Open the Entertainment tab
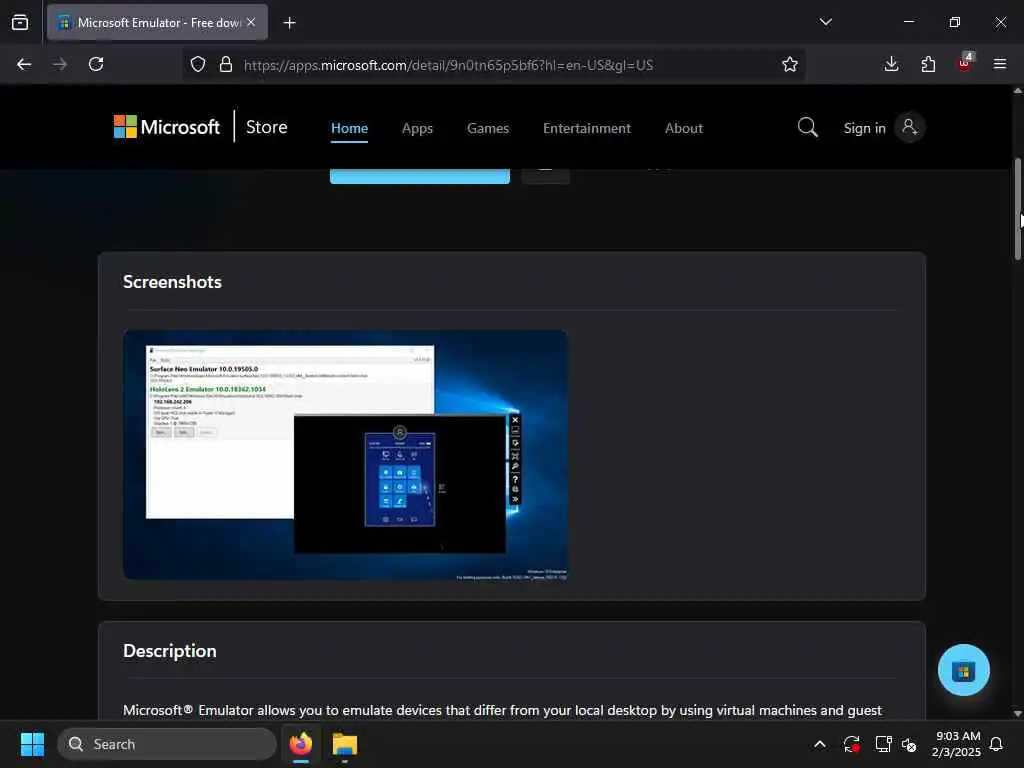The image size is (1024, 768). click(x=586, y=128)
